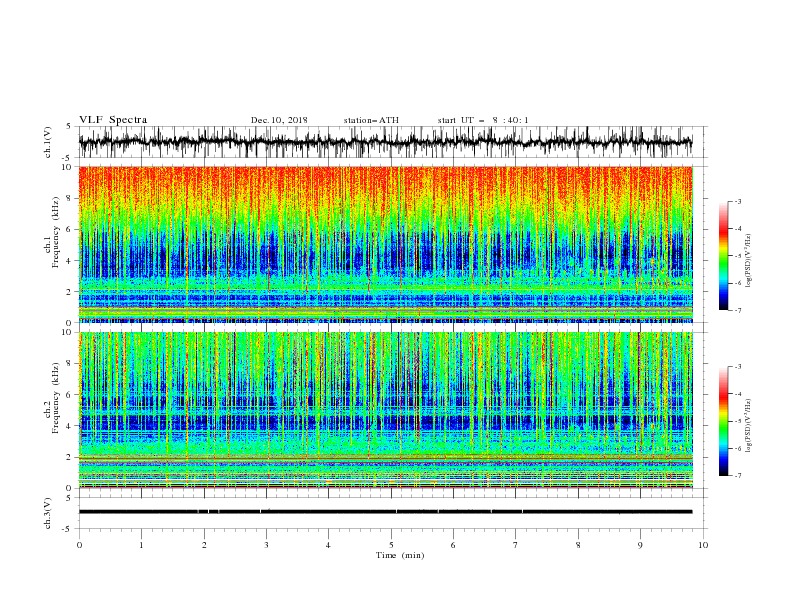The width and height of the screenshot is (792, 612).
Task: Click inside the ch.2 spectrogram panel
Action: click(385, 410)
